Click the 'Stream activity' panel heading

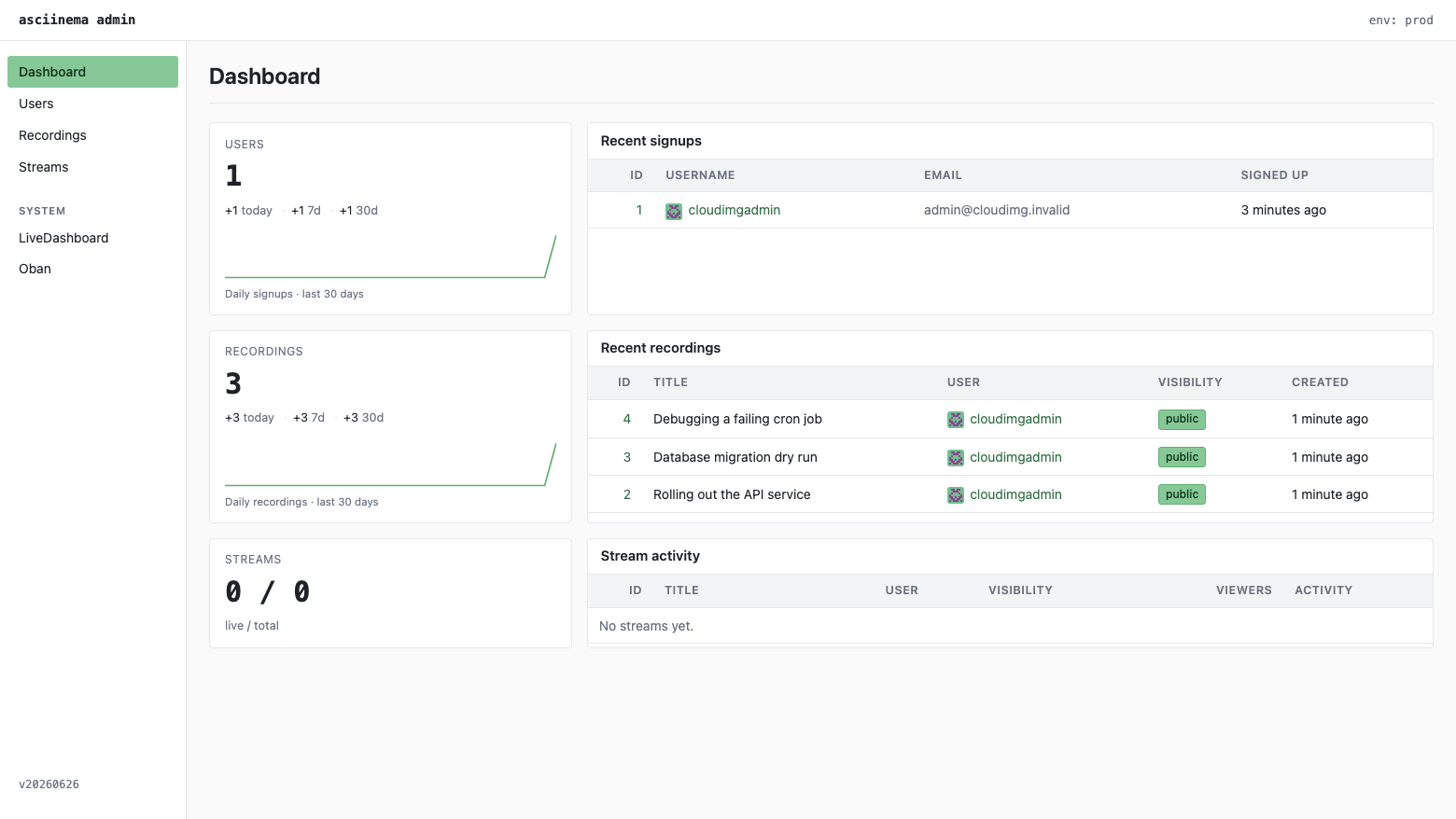(651, 556)
